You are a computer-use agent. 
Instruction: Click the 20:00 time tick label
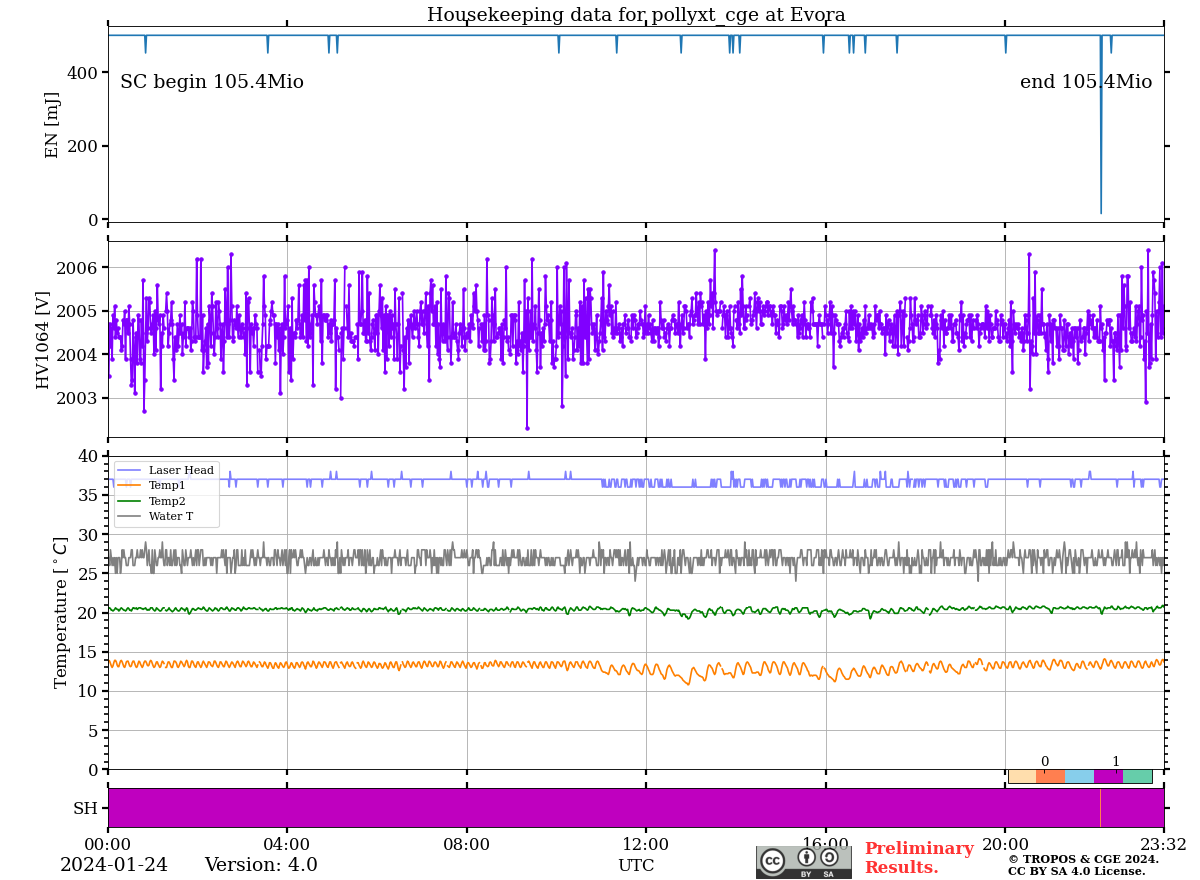pyautogui.click(x=1005, y=844)
